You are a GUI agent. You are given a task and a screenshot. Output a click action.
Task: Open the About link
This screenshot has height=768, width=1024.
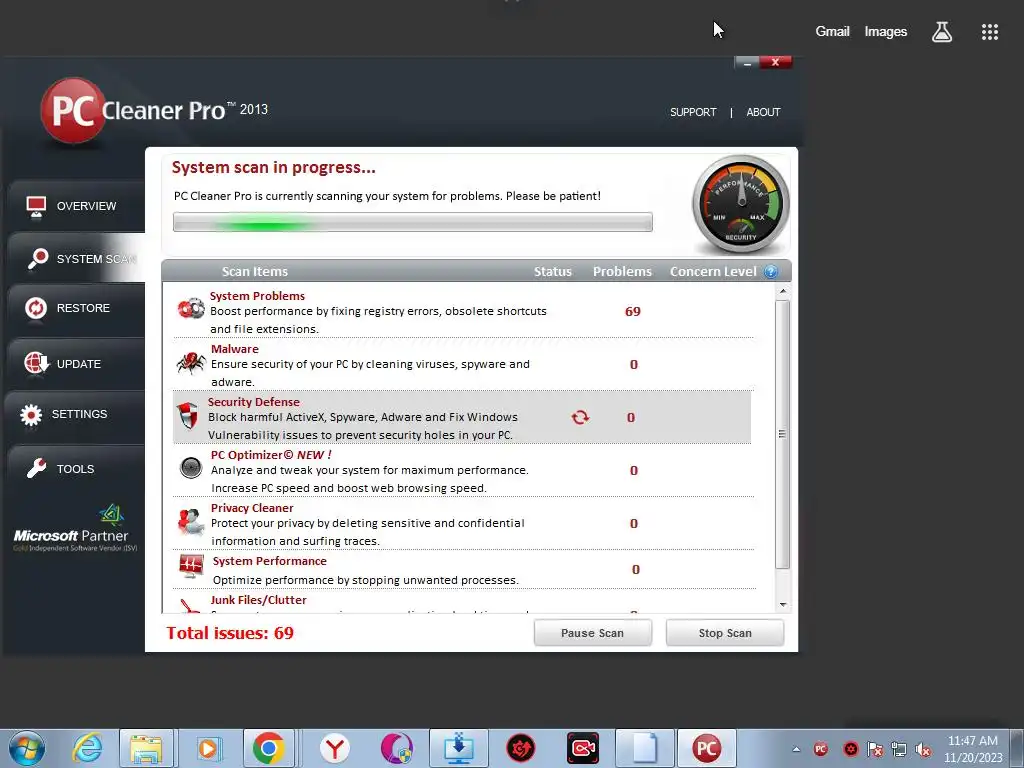click(x=763, y=112)
